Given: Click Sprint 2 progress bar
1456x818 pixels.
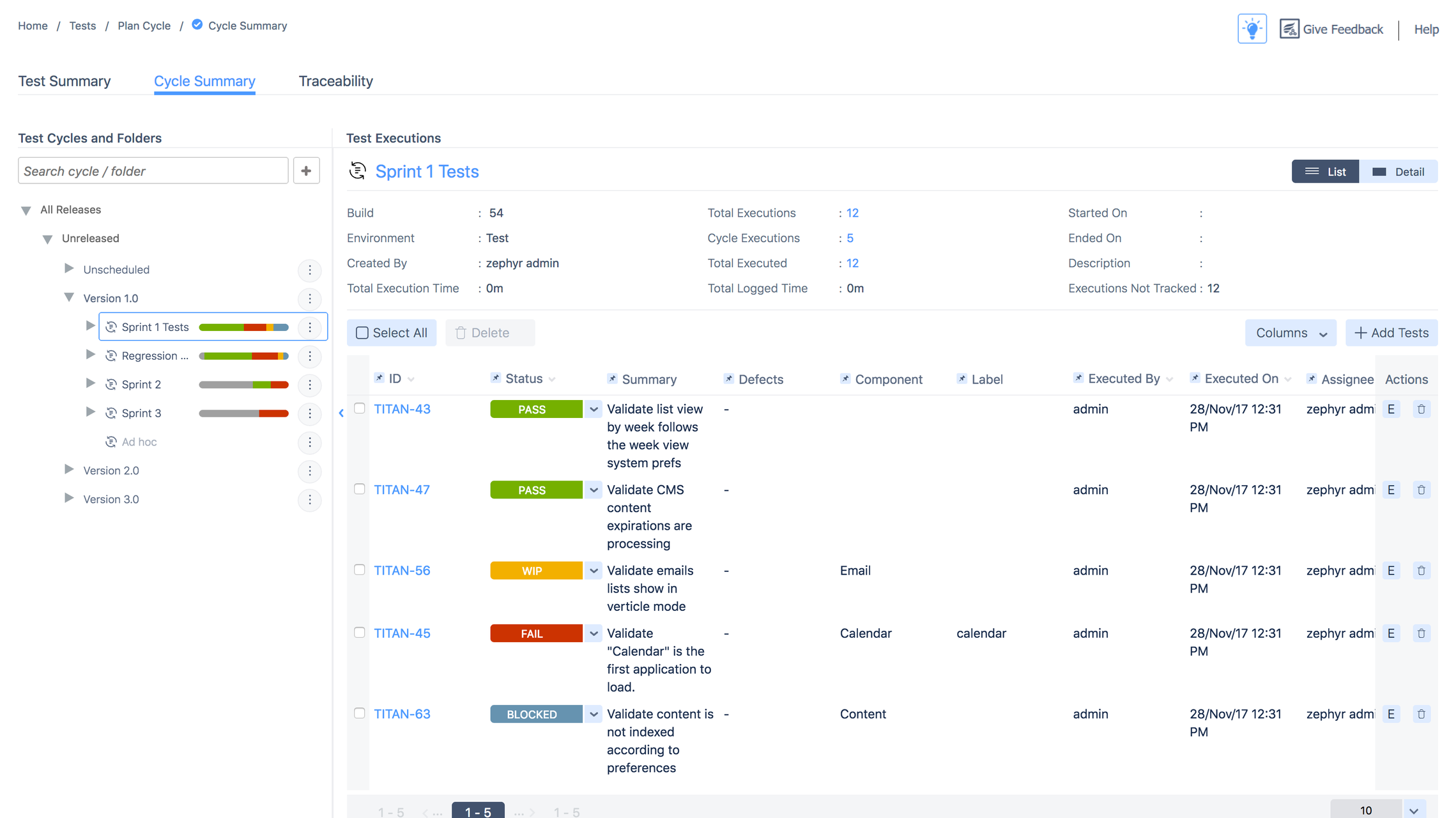Looking at the screenshot, I should coord(243,385).
